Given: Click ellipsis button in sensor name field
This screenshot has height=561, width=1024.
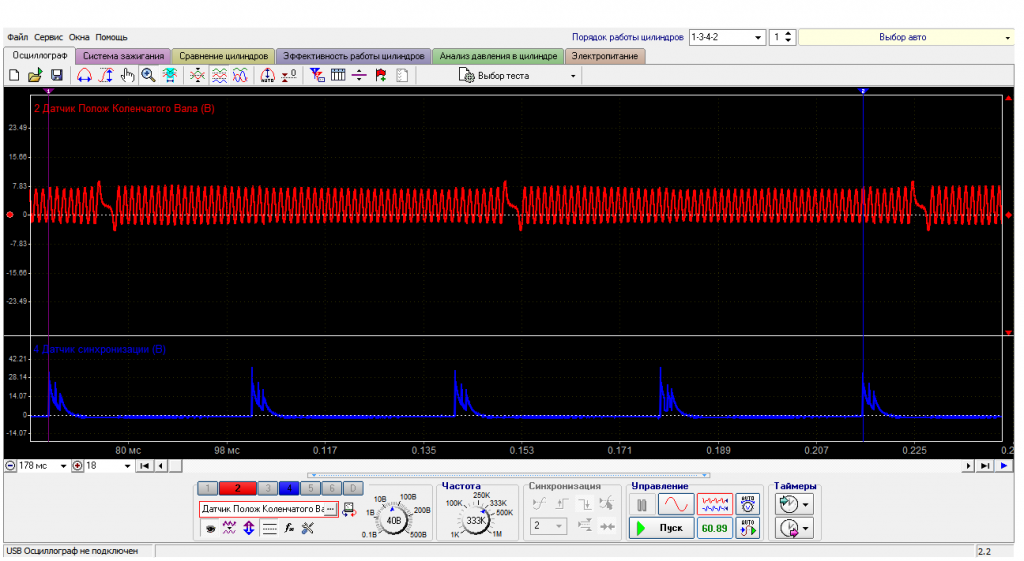Looking at the screenshot, I should coord(330,509).
